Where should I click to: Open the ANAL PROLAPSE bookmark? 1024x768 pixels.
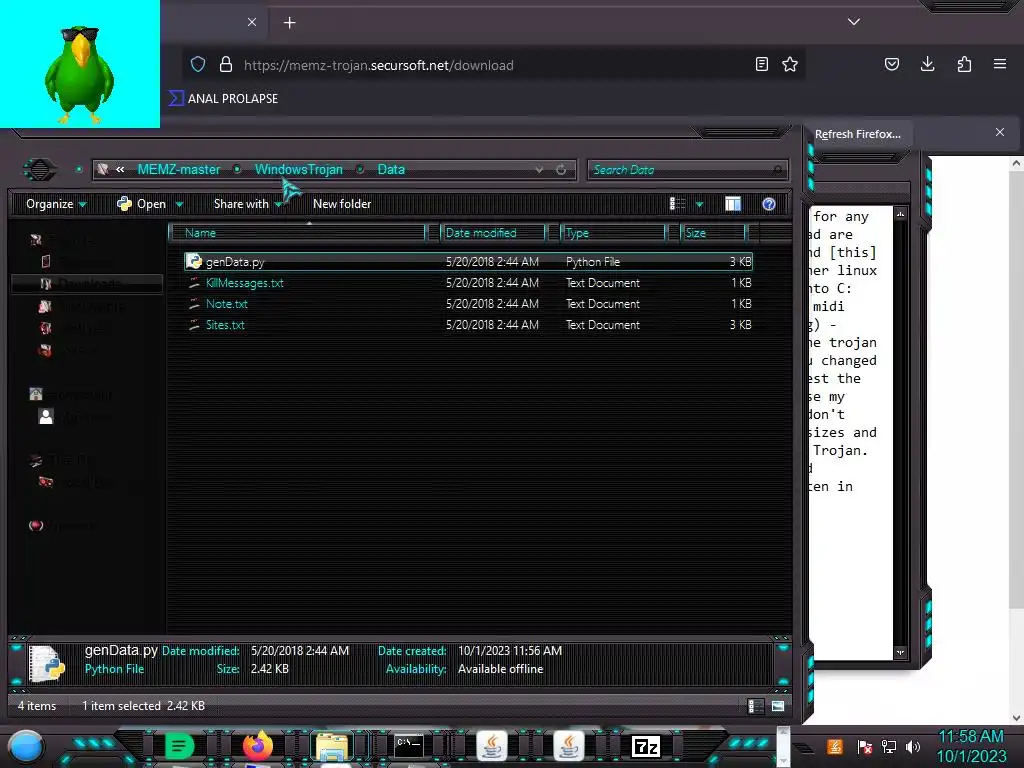click(224, 99)
